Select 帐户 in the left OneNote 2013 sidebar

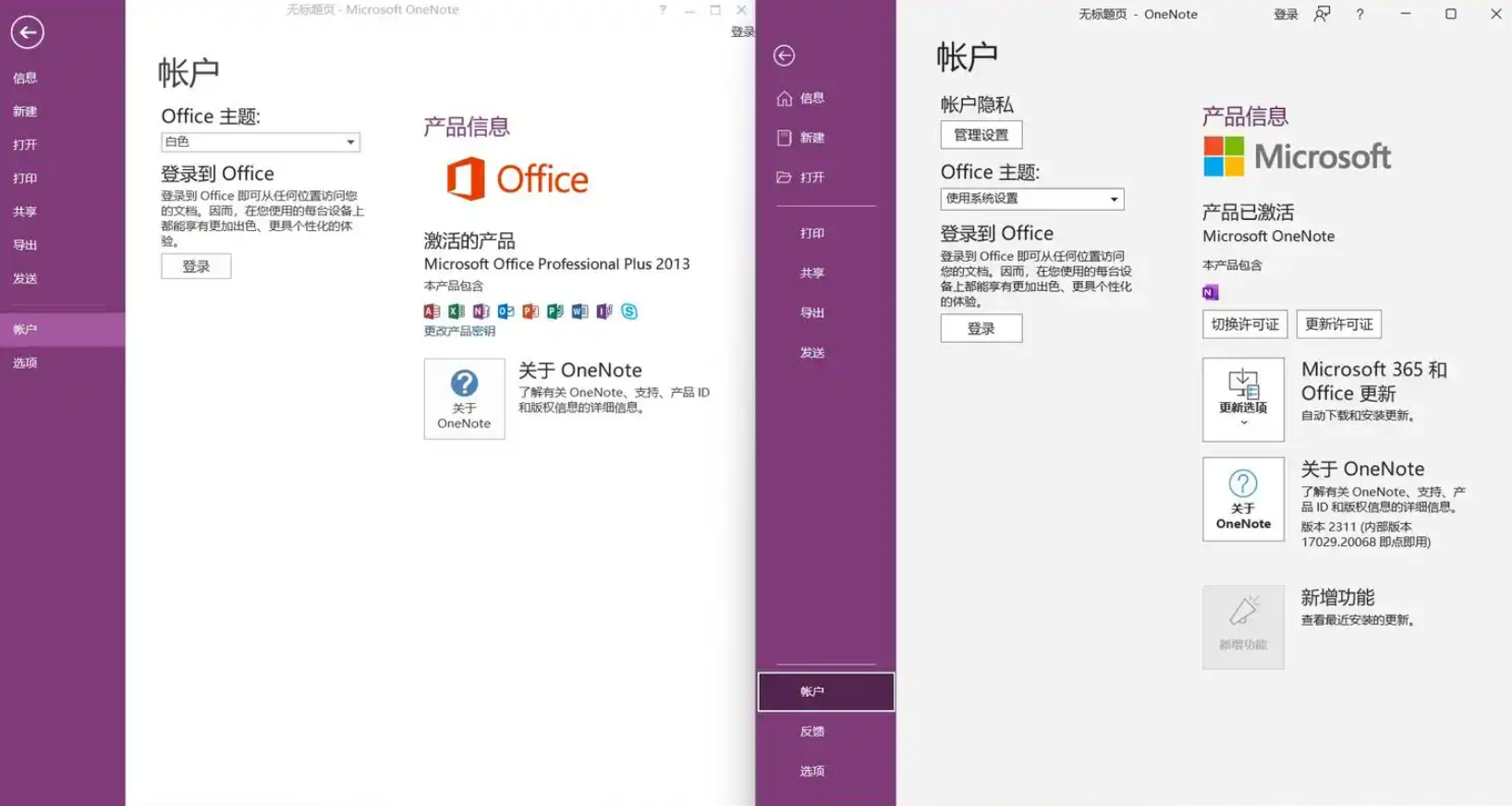62,330
